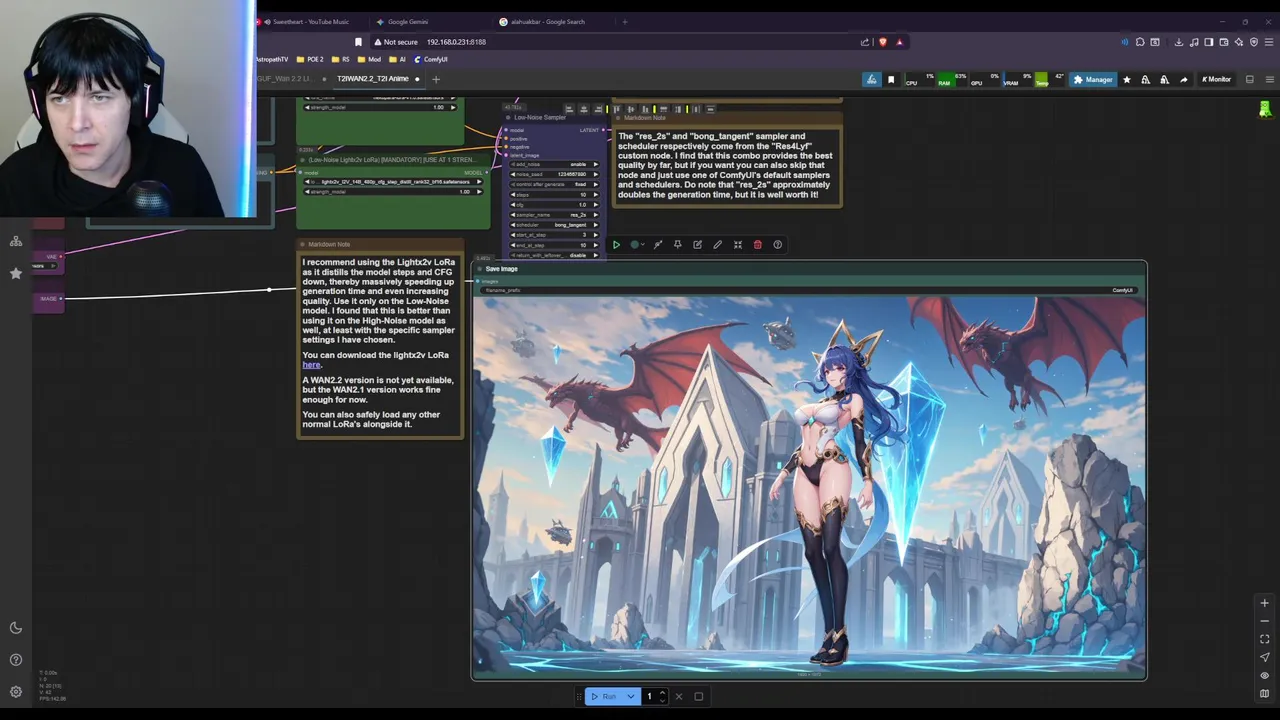Click the Brave shields icon
Screen dimensions: 1280x720
(x=882, y=42)
